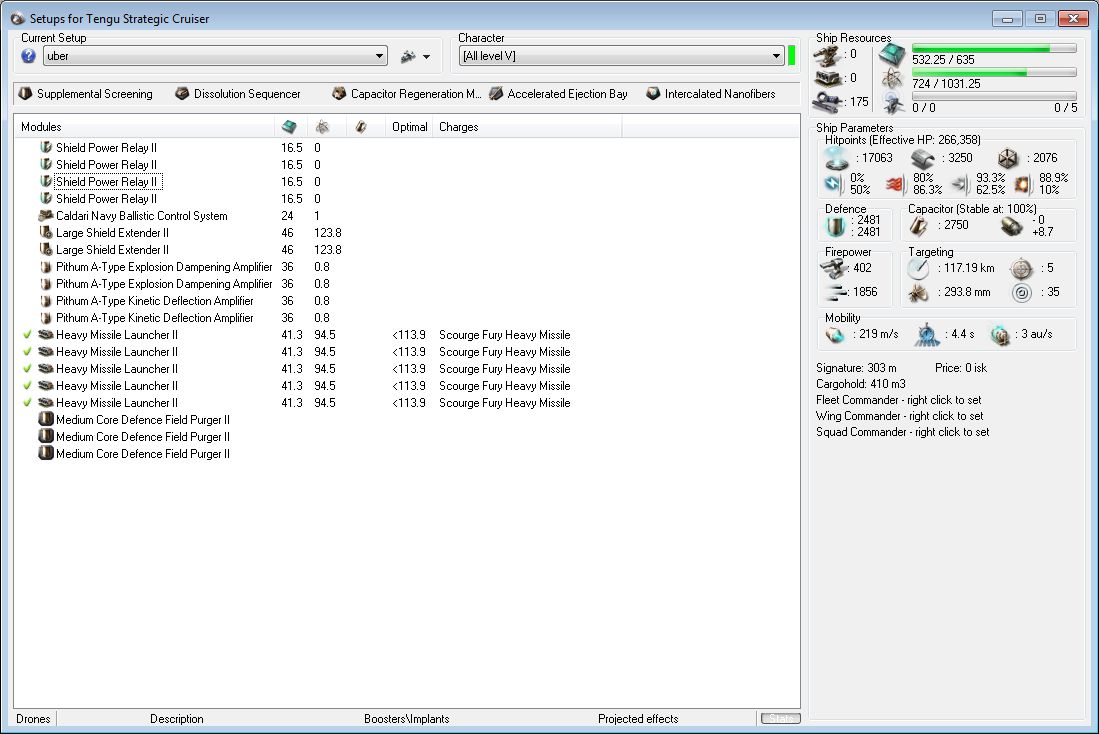Click the Accelerated Ejection Bay icon
This screenshot has width=1099, height=734.
click(x=496, y=93)
